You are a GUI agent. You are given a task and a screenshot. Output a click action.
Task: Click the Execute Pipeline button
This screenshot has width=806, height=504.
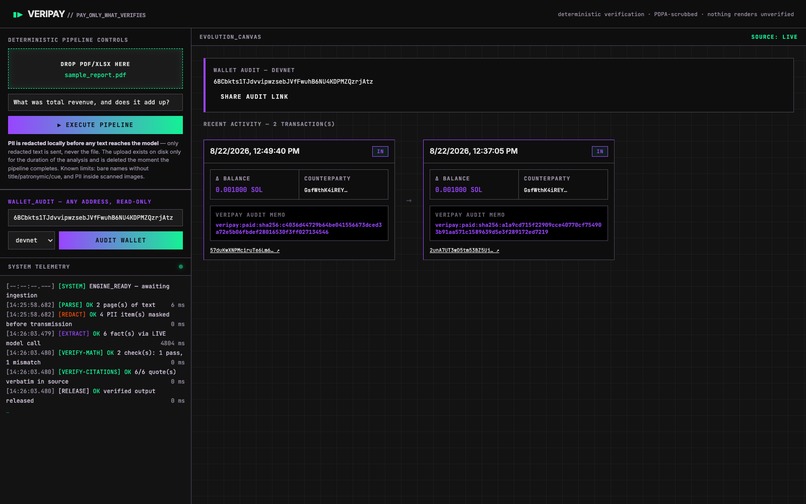(95, 124)
